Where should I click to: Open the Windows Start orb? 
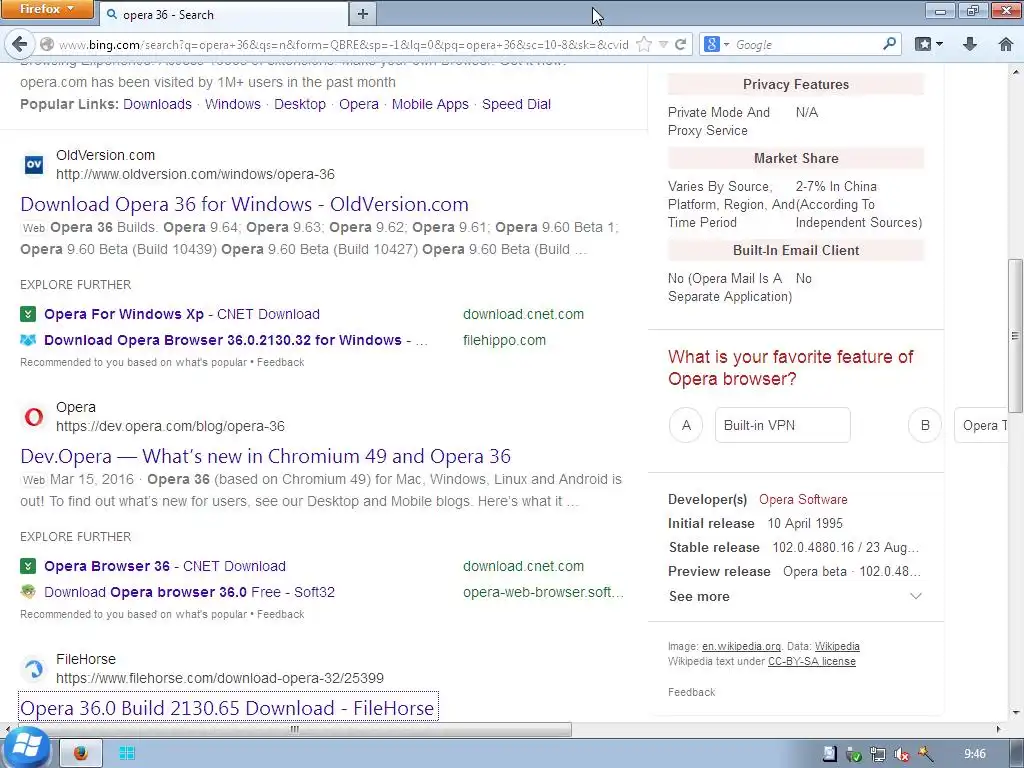(x=25, y=748)
